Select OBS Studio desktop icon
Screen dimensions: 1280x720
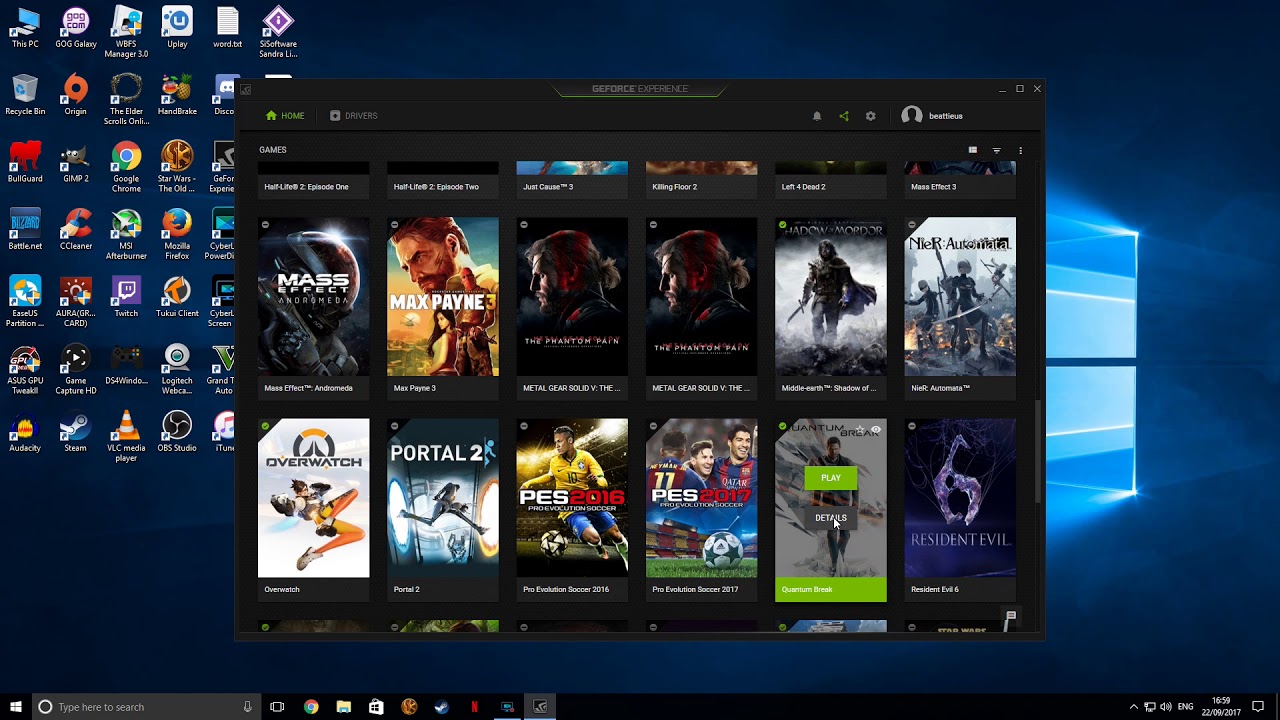[x=177, y=432]
